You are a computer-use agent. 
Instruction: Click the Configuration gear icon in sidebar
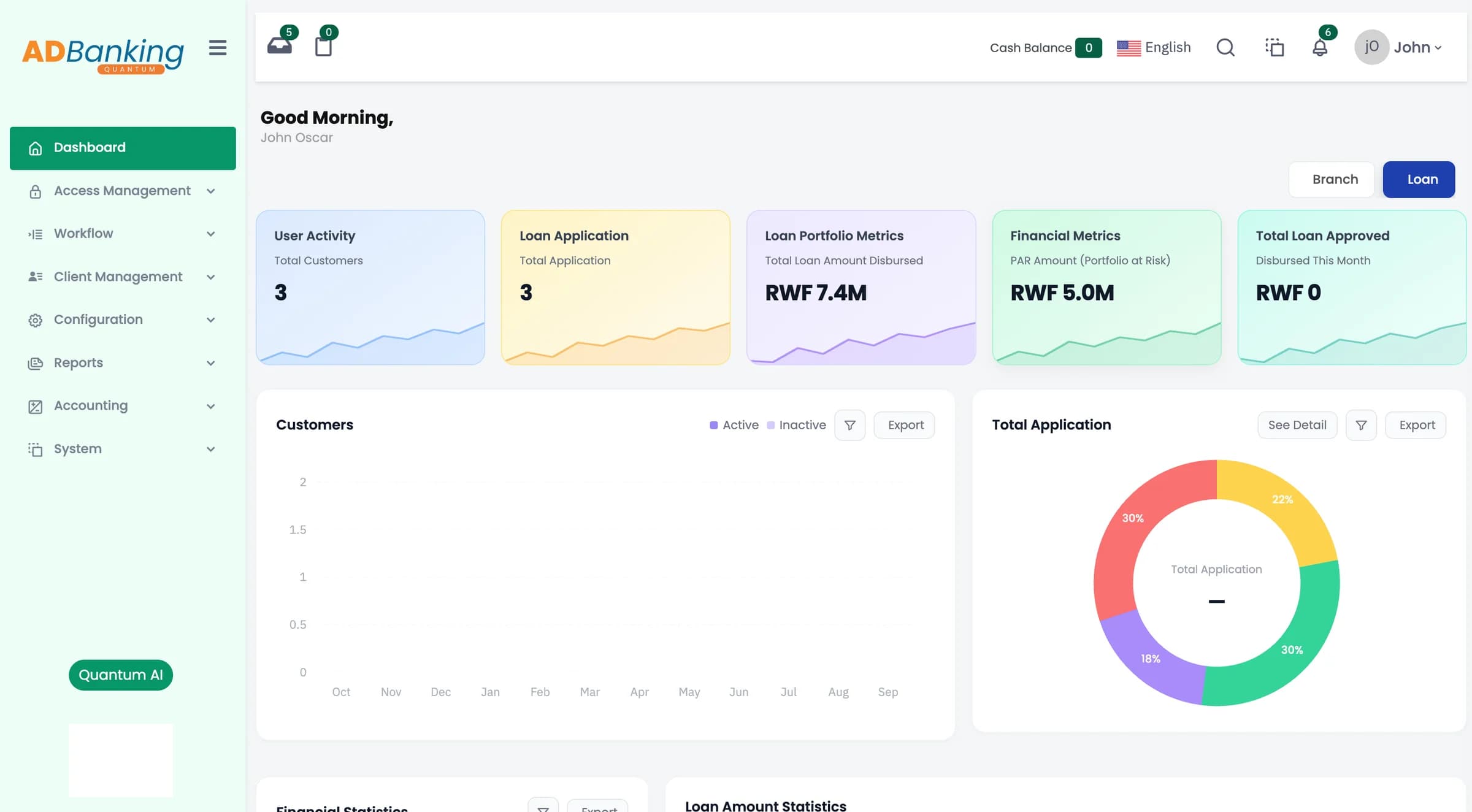tap(36, 320)
